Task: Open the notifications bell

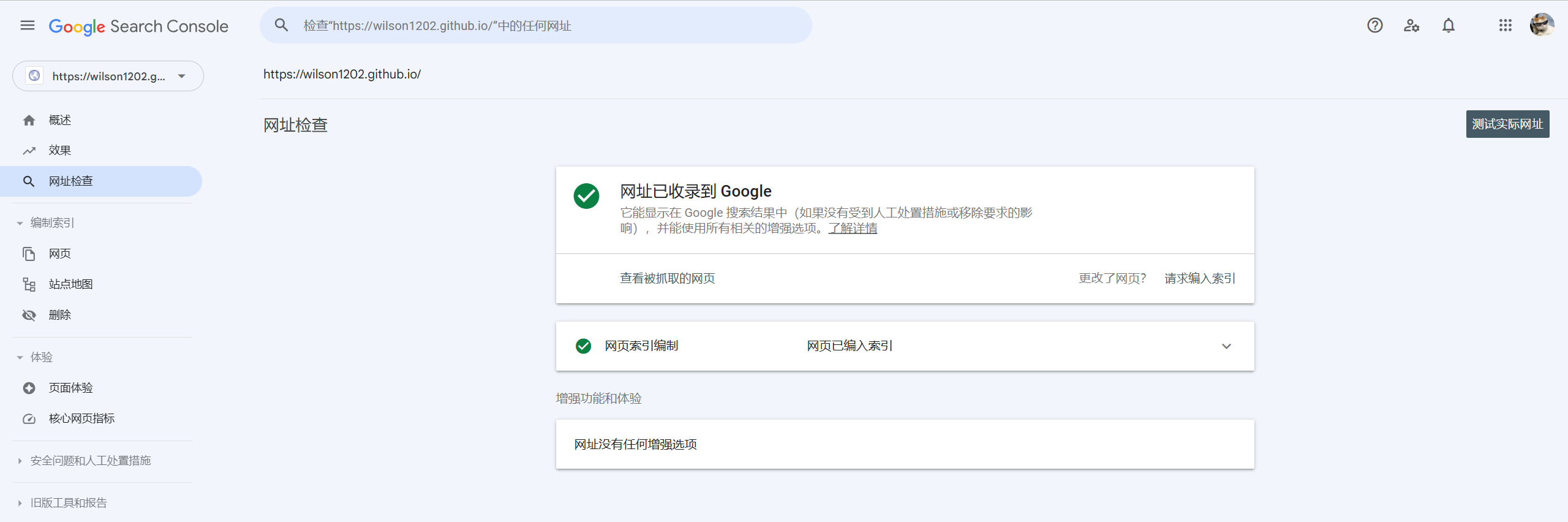Action: click(x=1448, y=25)
